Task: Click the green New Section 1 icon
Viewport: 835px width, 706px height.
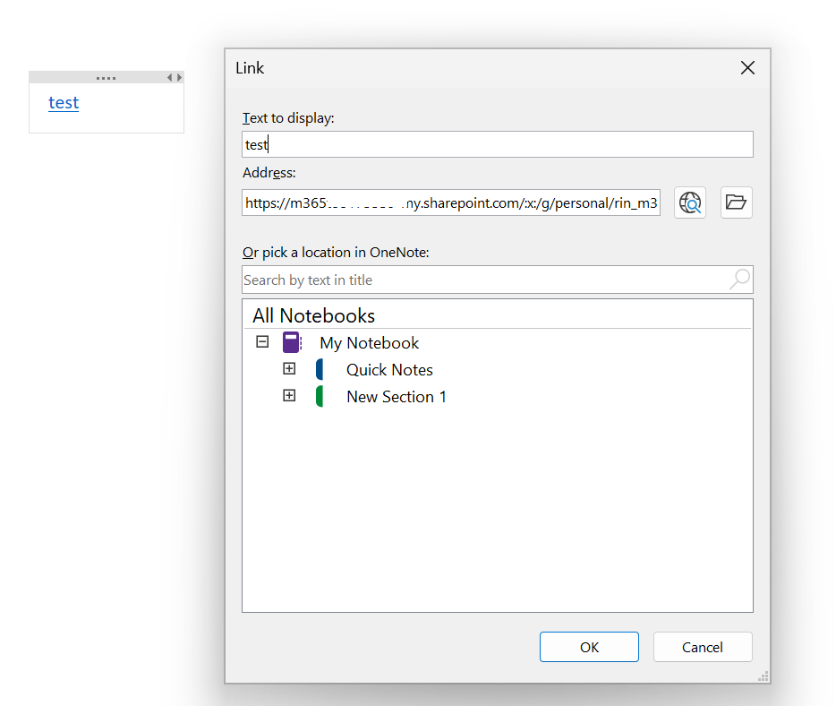Action: [x=320, y=396]
